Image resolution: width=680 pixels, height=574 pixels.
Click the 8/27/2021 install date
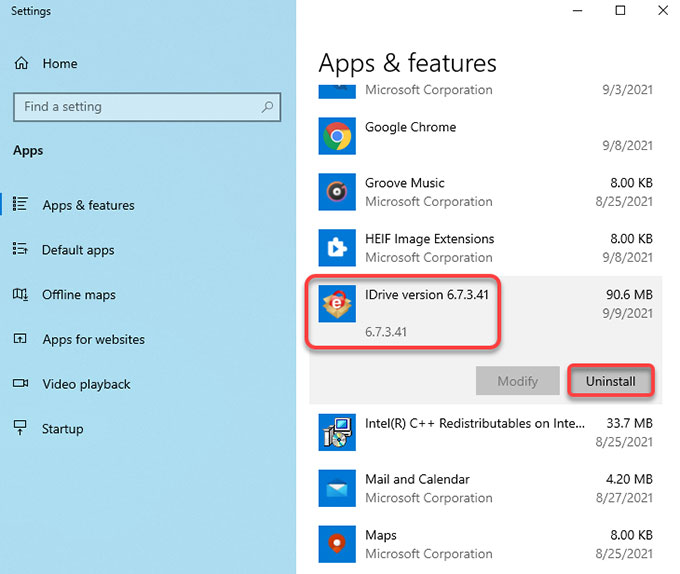point(624,498)
